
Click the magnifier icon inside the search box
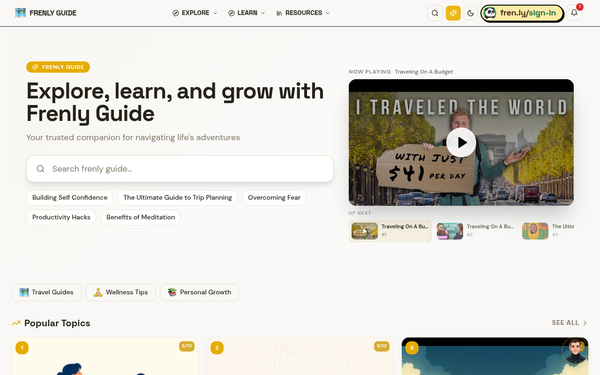coord(41,169)
